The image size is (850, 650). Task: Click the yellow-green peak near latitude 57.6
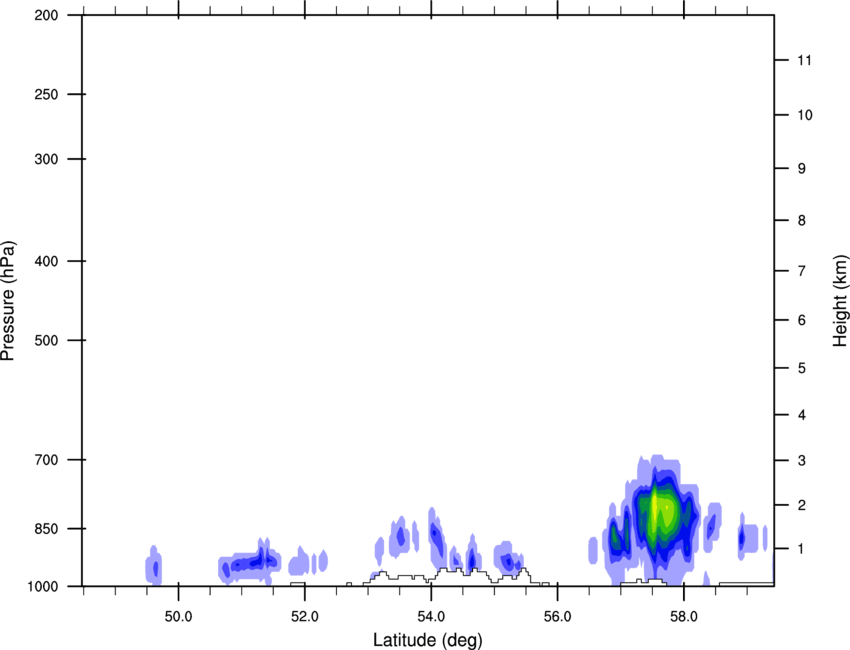(x=661, y=509)
